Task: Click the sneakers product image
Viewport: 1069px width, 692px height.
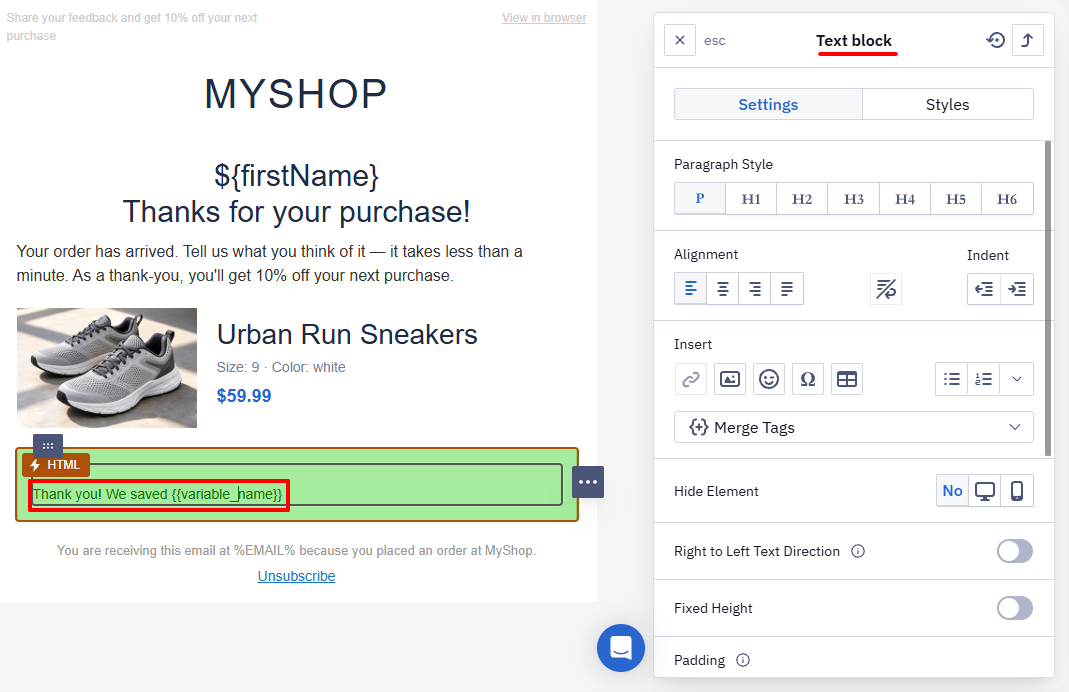Action: 107,368
